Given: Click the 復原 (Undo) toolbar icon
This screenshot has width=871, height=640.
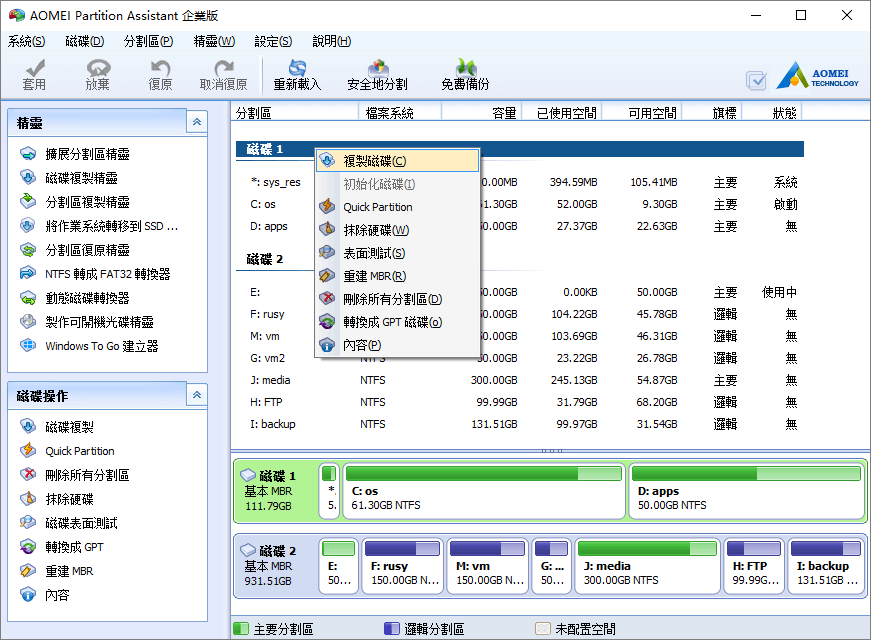Looking at the screenshot, I should tap(161, 74).
